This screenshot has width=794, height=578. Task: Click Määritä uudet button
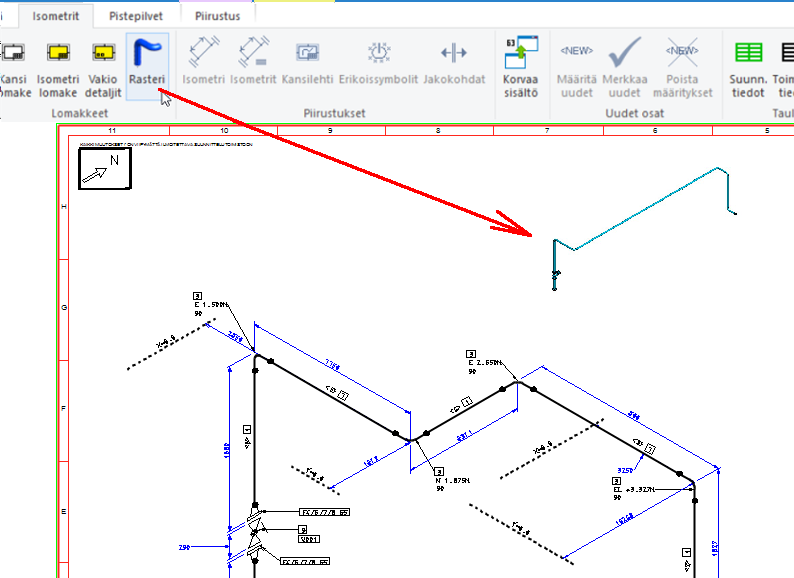(x=576, y=53)
